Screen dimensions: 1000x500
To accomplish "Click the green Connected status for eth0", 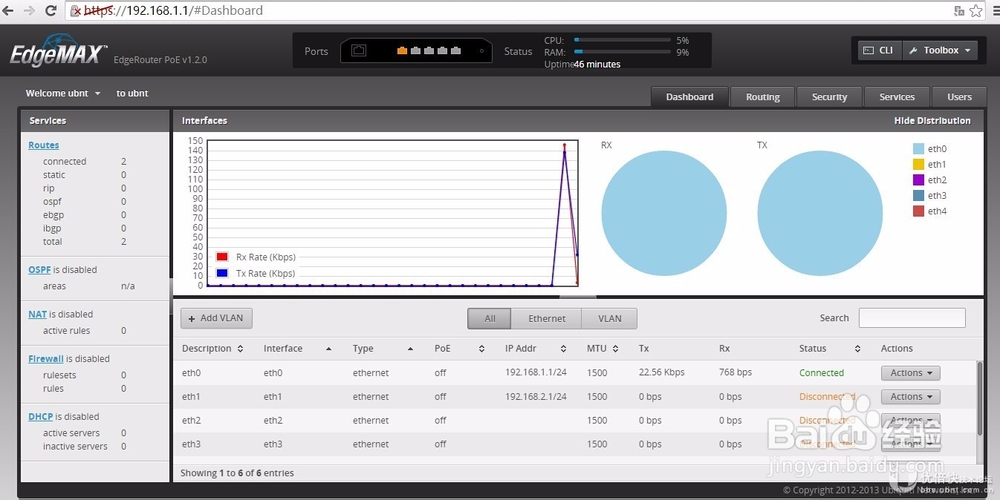I will 821,372.
